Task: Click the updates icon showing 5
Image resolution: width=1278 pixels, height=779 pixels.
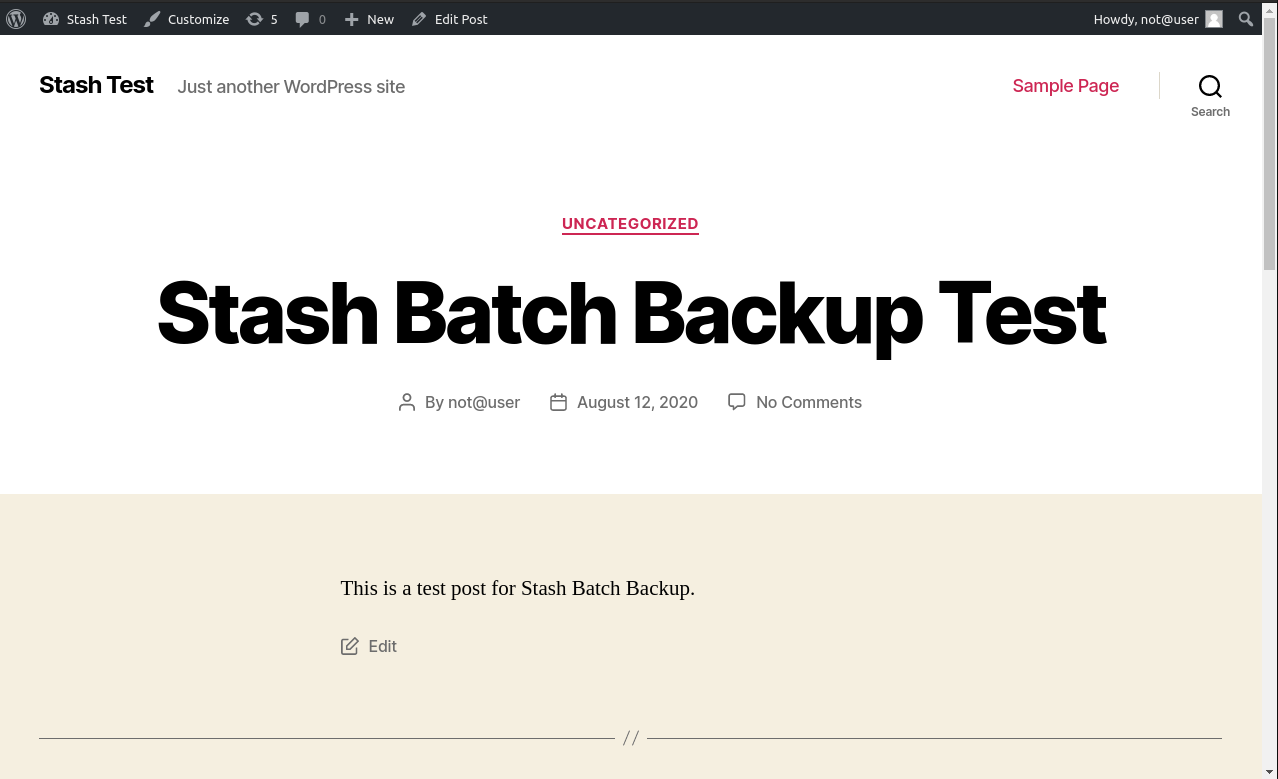Action: tap(262, 19)
